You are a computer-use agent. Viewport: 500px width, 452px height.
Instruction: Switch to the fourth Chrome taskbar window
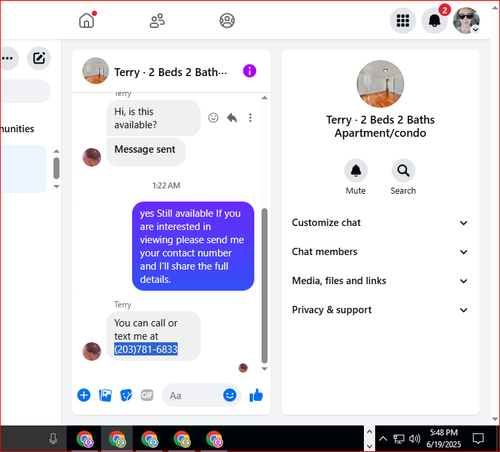point(182,439)
